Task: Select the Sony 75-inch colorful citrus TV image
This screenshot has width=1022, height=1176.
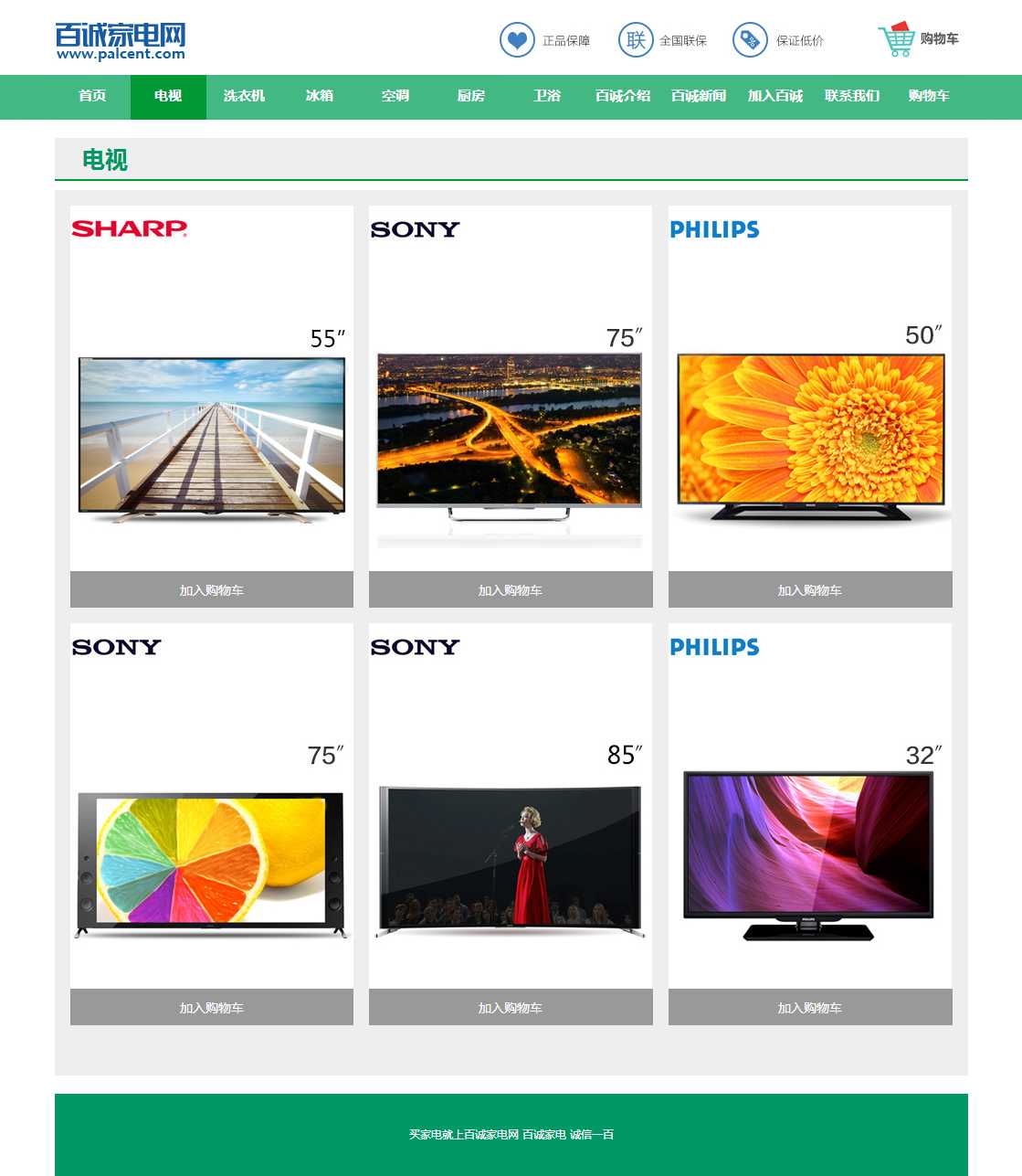Action: point(212,861)
